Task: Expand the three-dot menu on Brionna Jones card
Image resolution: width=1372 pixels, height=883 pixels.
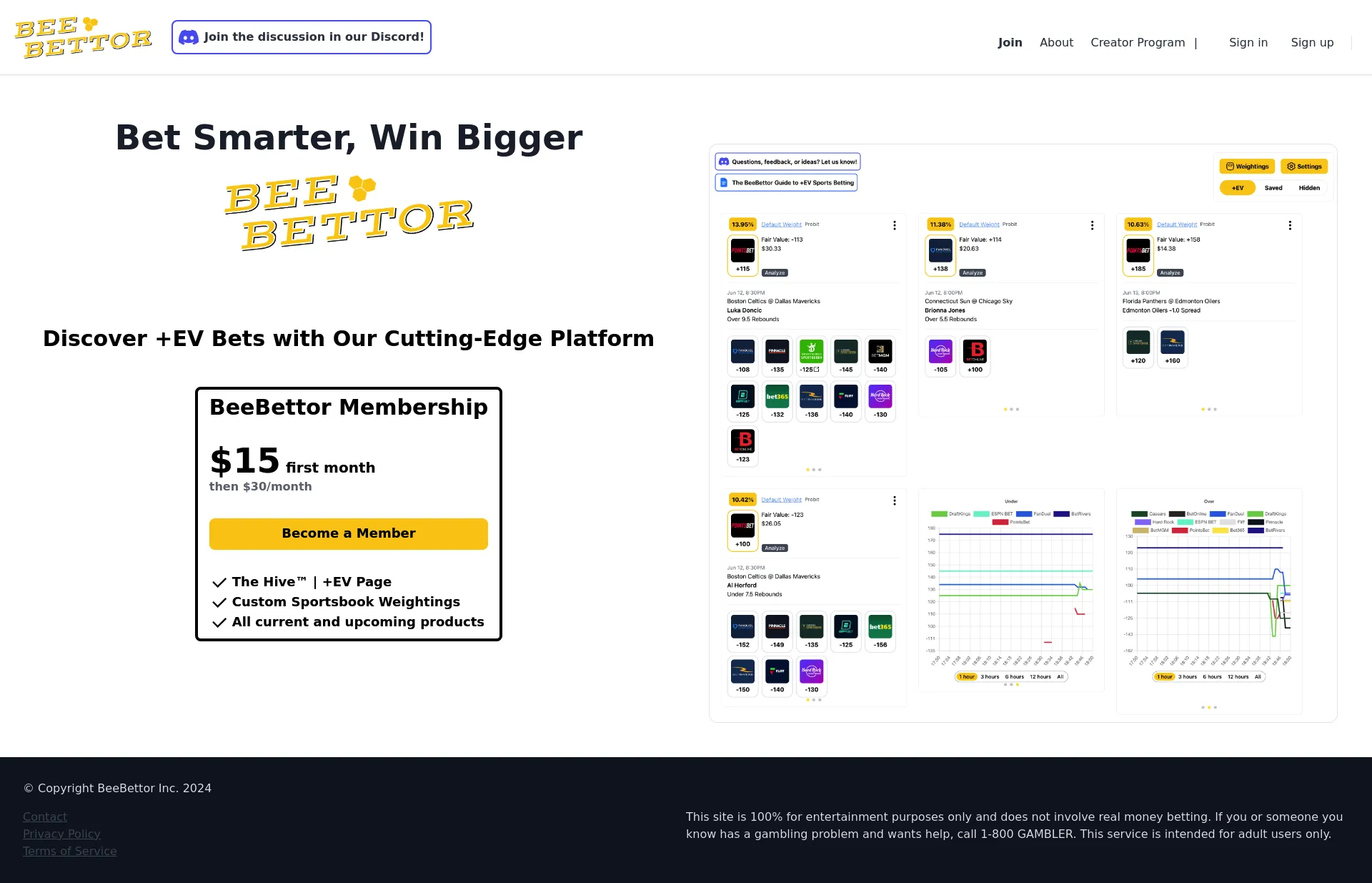Action: [x=1091, y=225]
